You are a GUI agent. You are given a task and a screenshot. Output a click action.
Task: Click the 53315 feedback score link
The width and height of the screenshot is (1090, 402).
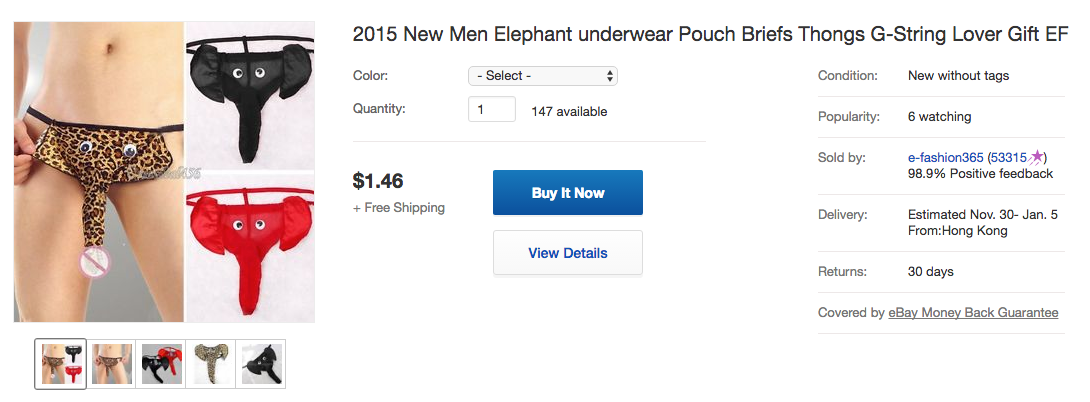tap(1008, 158)
